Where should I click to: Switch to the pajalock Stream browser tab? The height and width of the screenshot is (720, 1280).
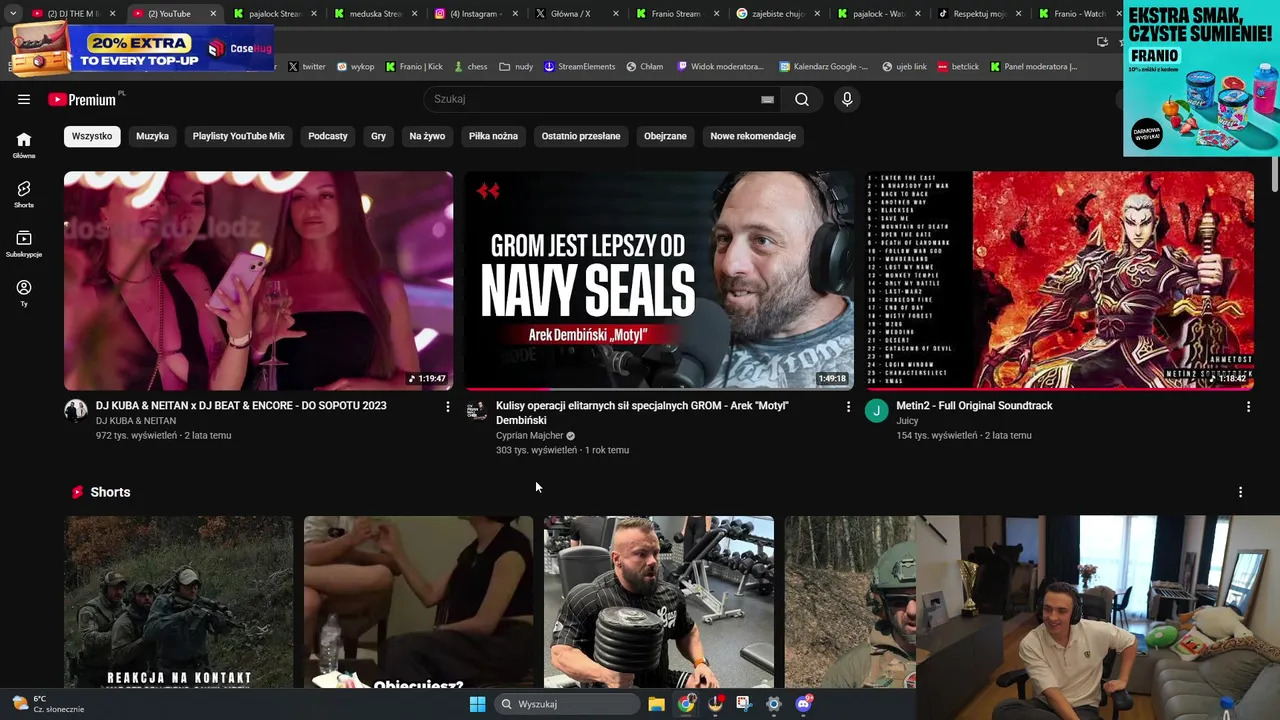(x=273, y=13)
